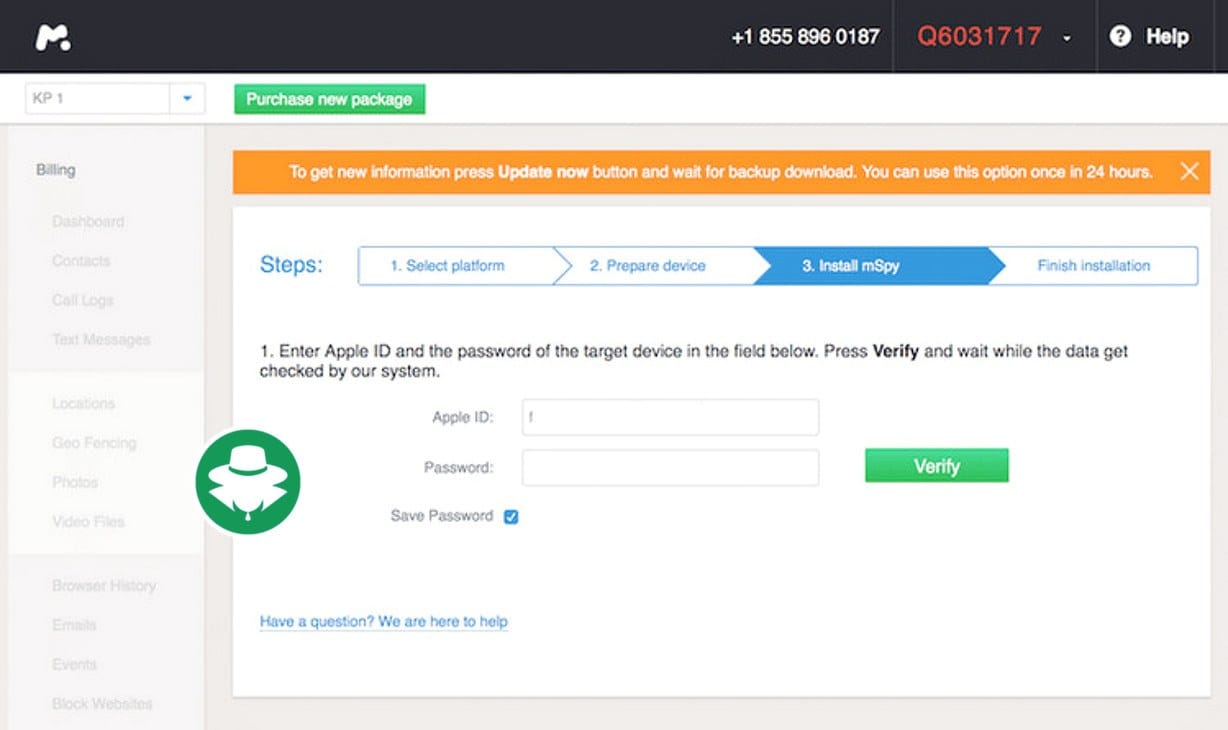Open 'Have a question? We are here to help' link
1228x730 pixels.
point(383,622)
